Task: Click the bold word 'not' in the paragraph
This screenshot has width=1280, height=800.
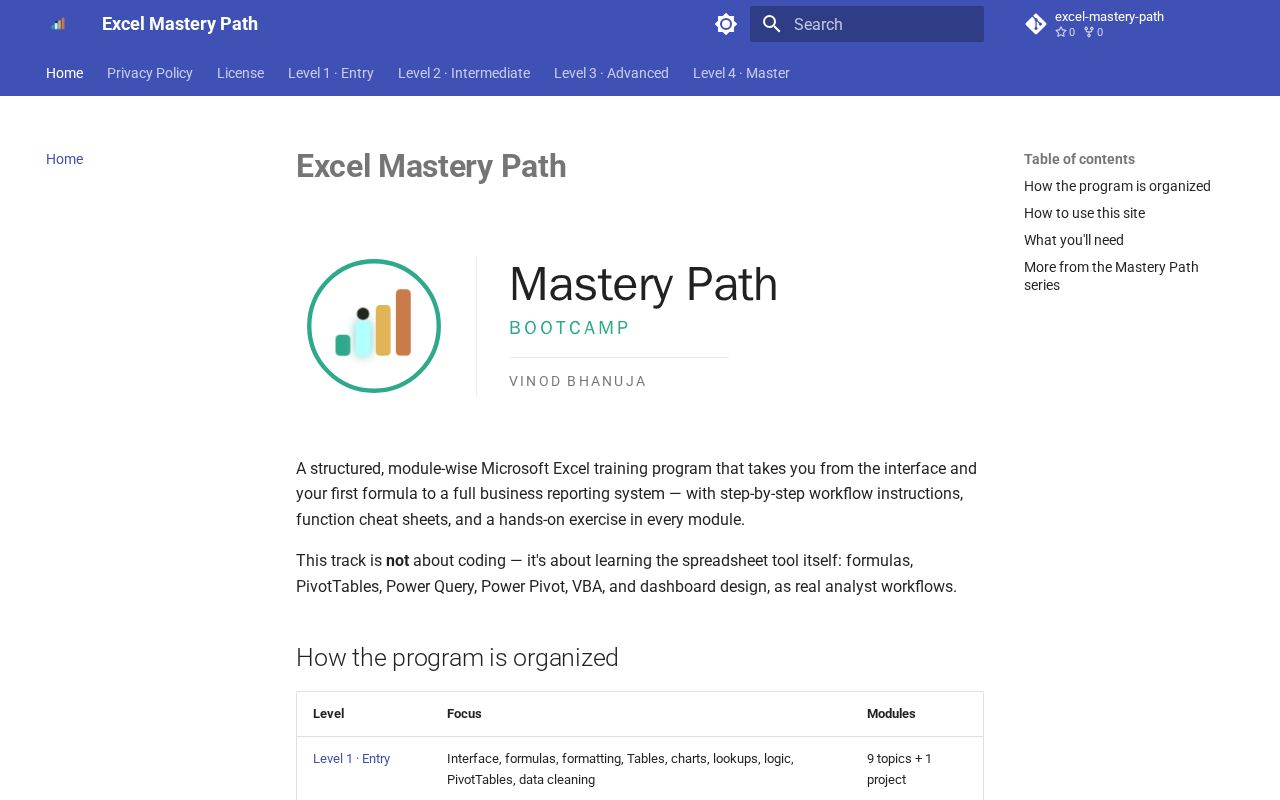Action: click(x=397, y=561)
